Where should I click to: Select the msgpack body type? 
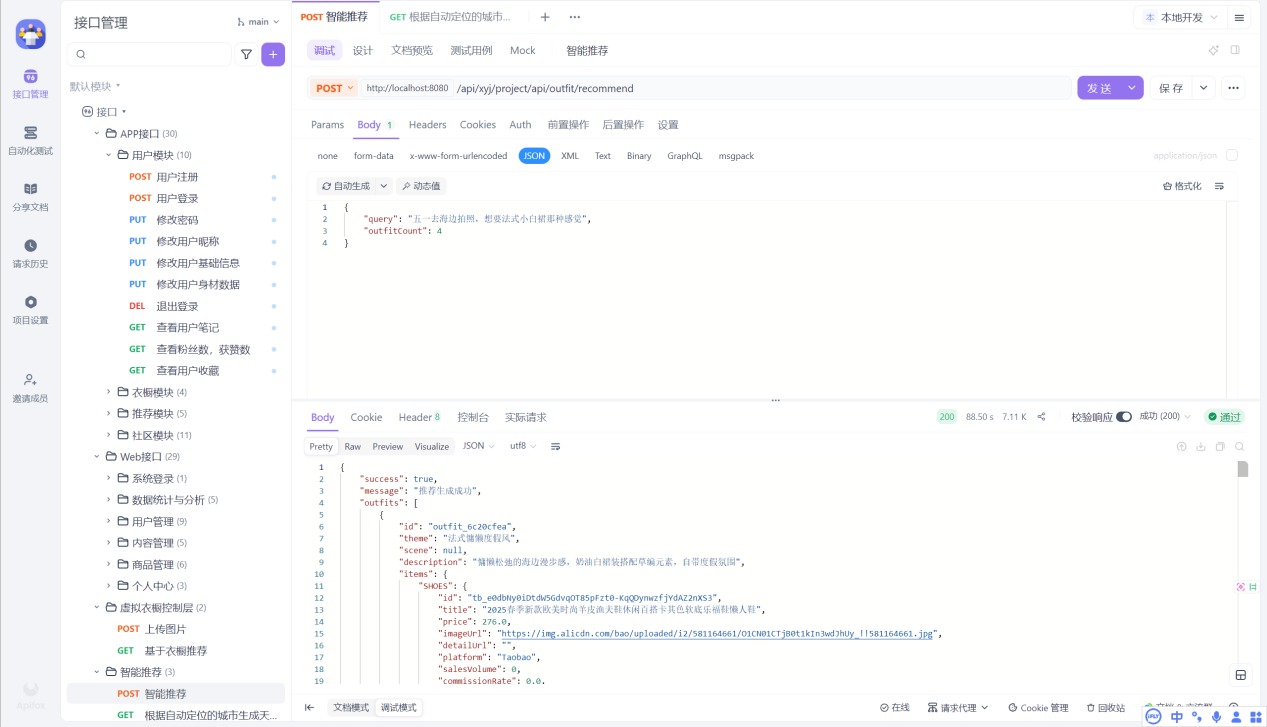pos(736,156)
